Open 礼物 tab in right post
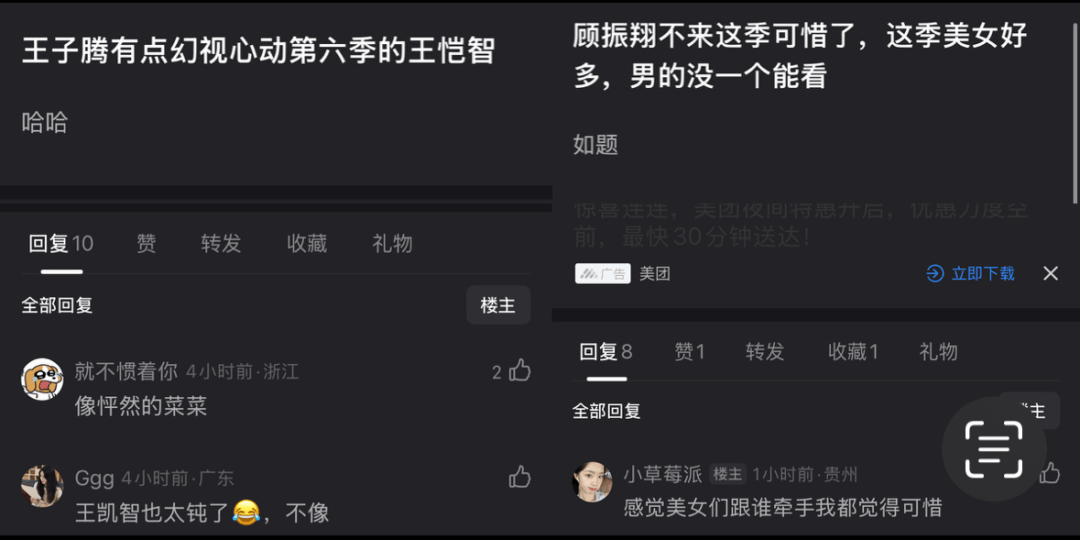 [x=938, y=352]
